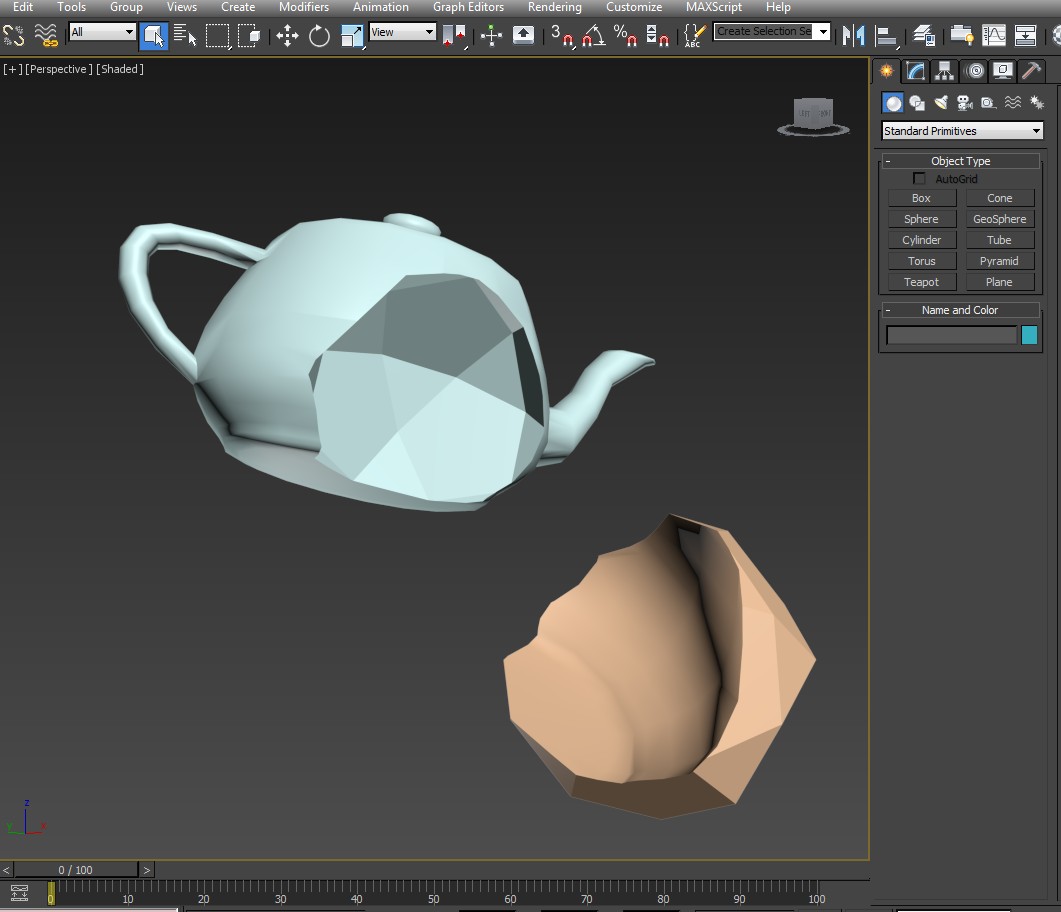Open the Cameras category icon

pos(964,103)
